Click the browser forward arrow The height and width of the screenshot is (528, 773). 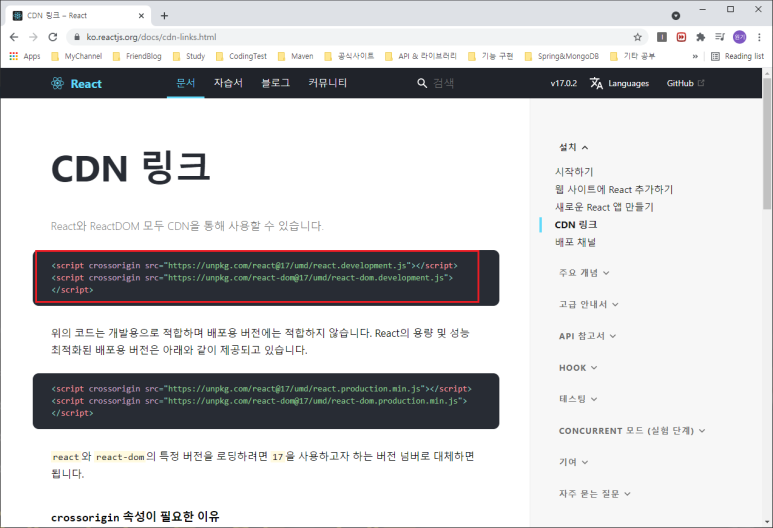tap(33, 37)
